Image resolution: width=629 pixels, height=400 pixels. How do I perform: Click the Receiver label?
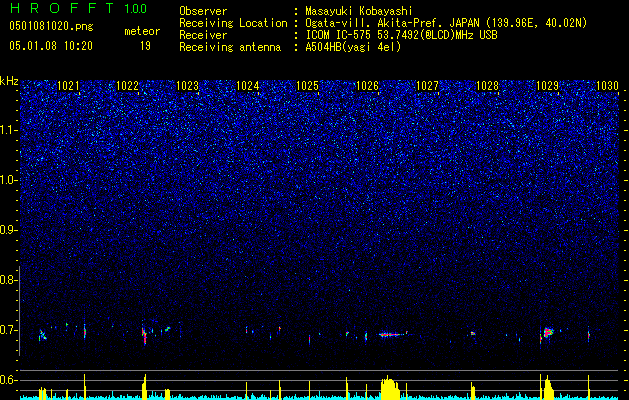pos(203,35)
